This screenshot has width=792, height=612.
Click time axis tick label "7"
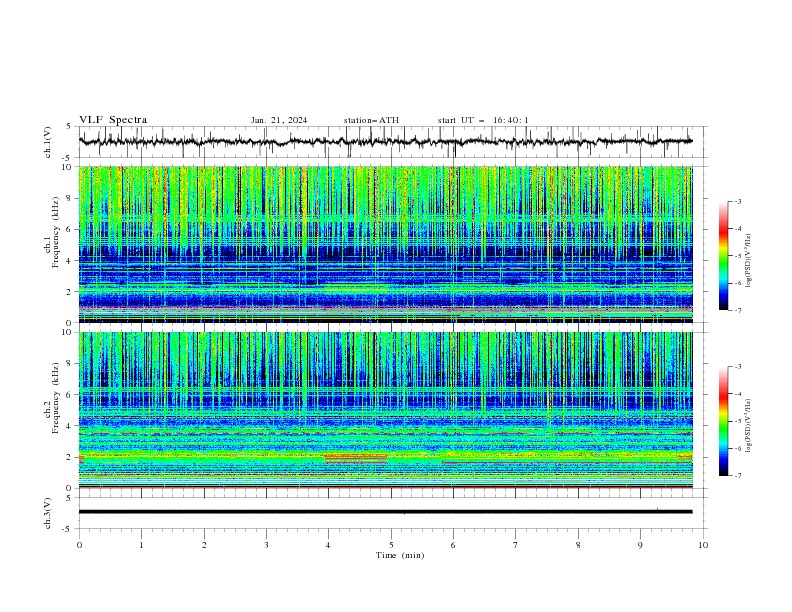point(516,545)
